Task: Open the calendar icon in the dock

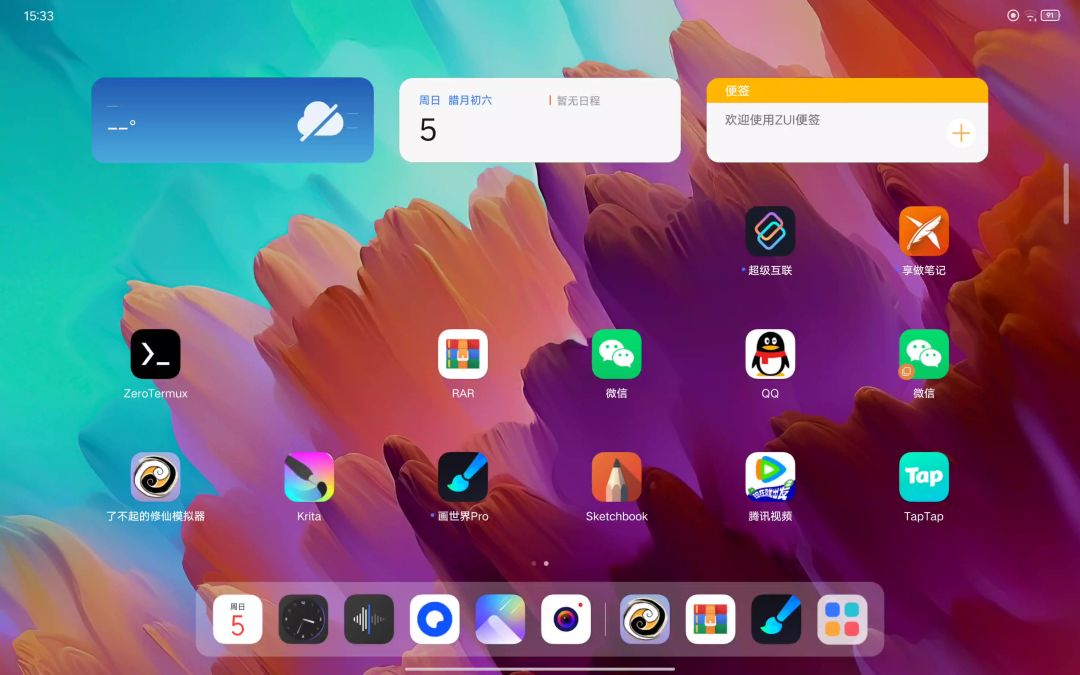Action: [x=238, y=620]
